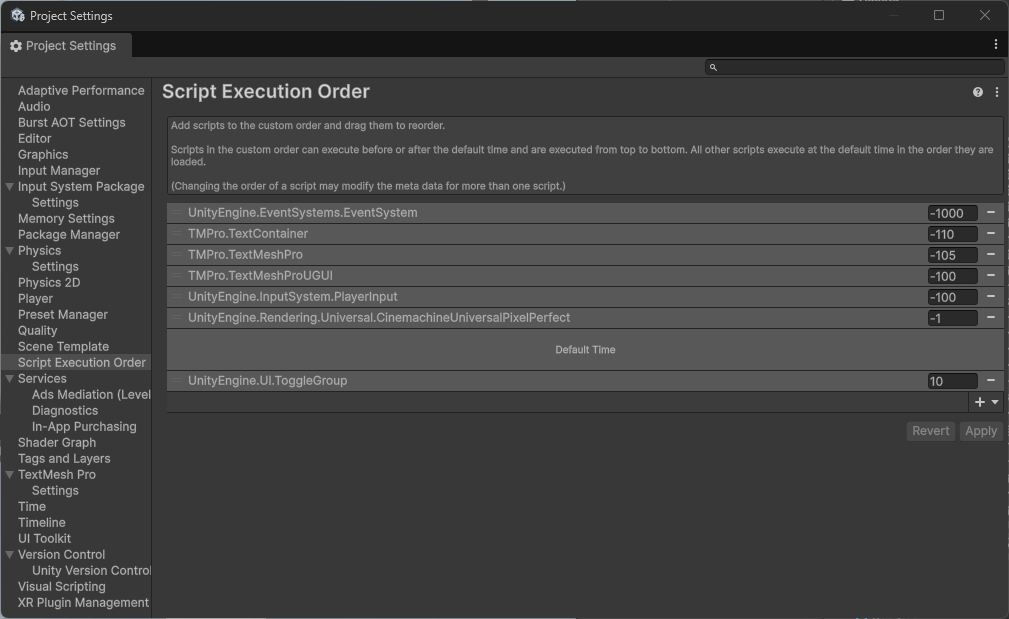Viewport: 1009px width, 619px height.
Task: Remove the PlayerInput script entry
Action: point(991,297)
